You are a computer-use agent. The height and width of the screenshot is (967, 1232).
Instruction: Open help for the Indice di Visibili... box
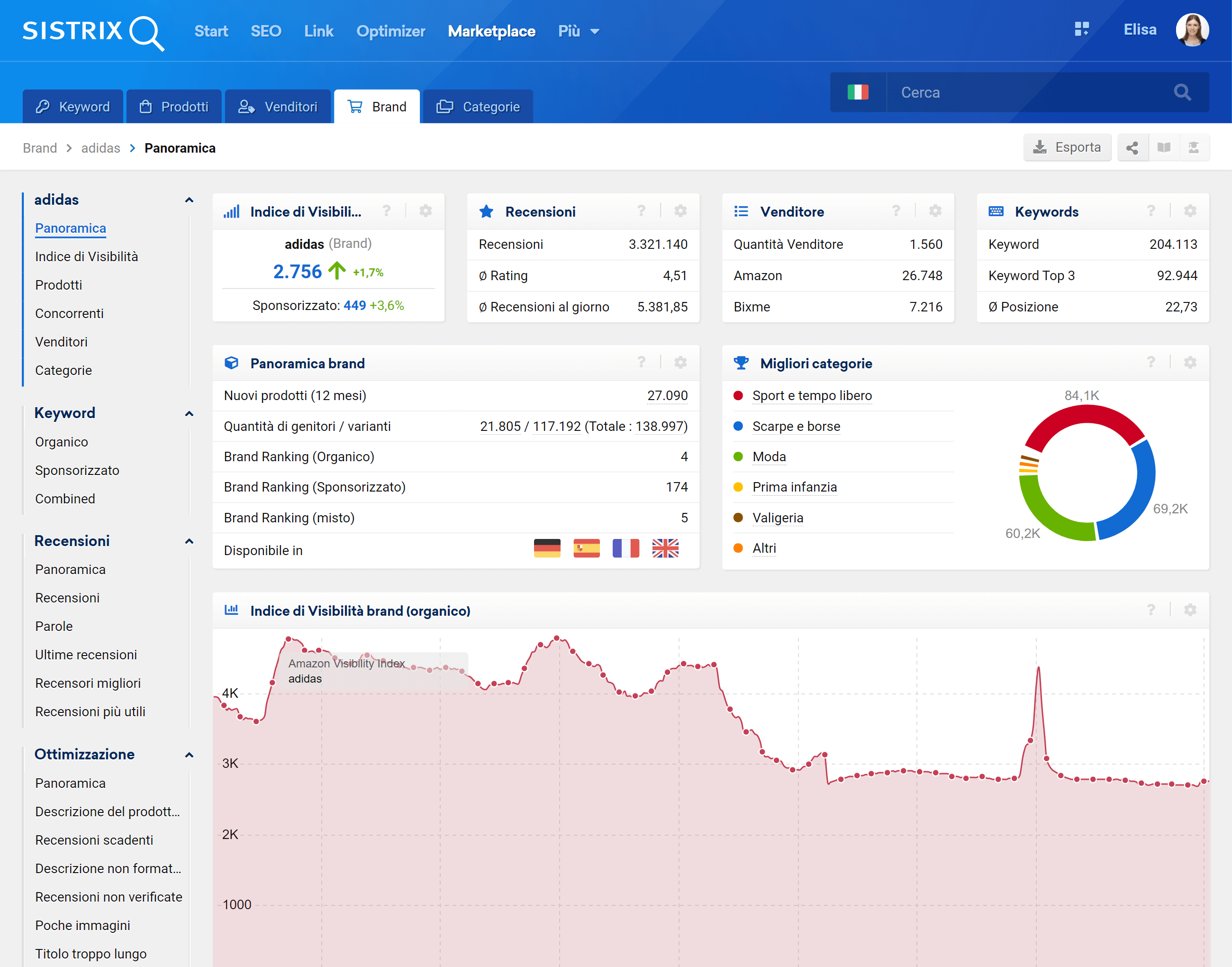pyautogui.click(x=387, y=211)
